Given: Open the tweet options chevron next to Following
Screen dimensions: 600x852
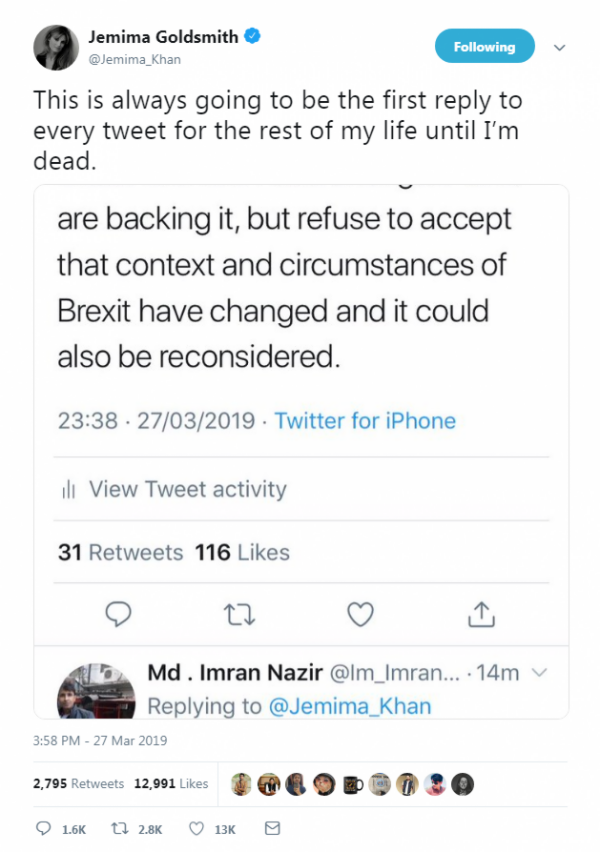Looking at the screenshot, I should [x=560, y=47].
